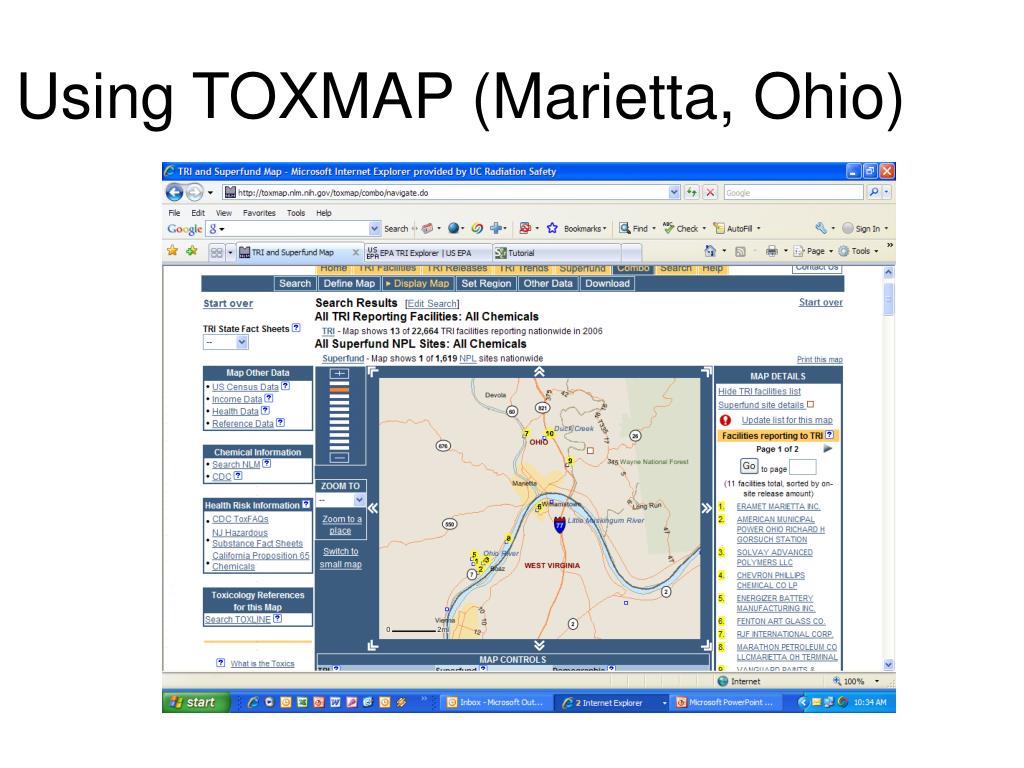Open the Hide TRI facilities list link
Viewport: 1024px width, 768px height.
pos(760,391)
